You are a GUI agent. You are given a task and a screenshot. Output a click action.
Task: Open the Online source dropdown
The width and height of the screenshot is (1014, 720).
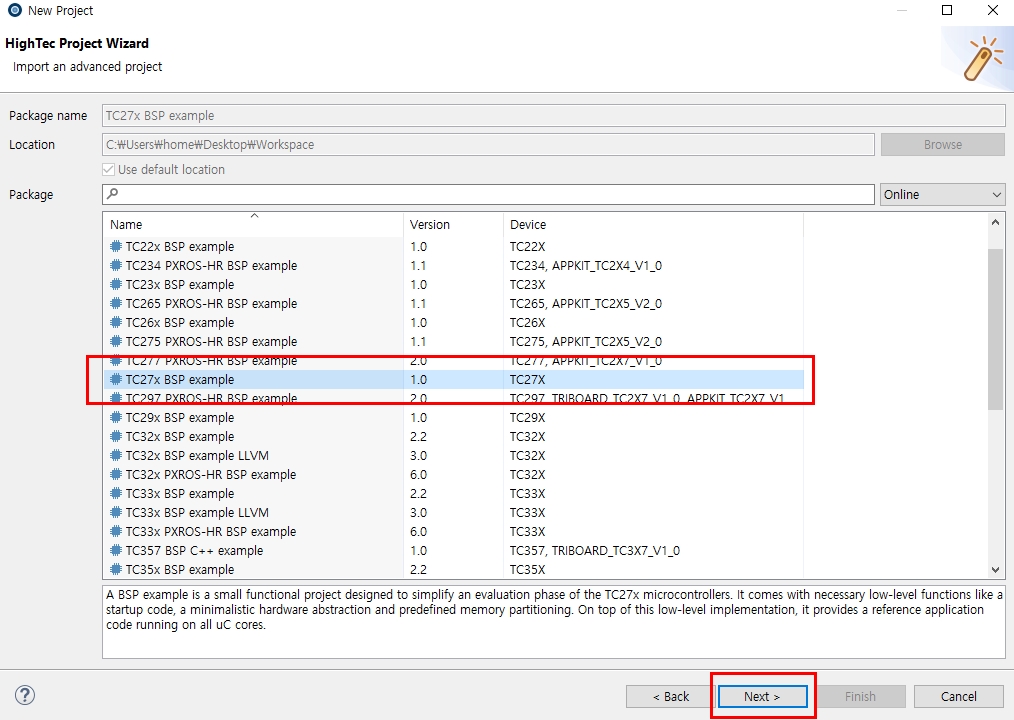coord(942,195)
